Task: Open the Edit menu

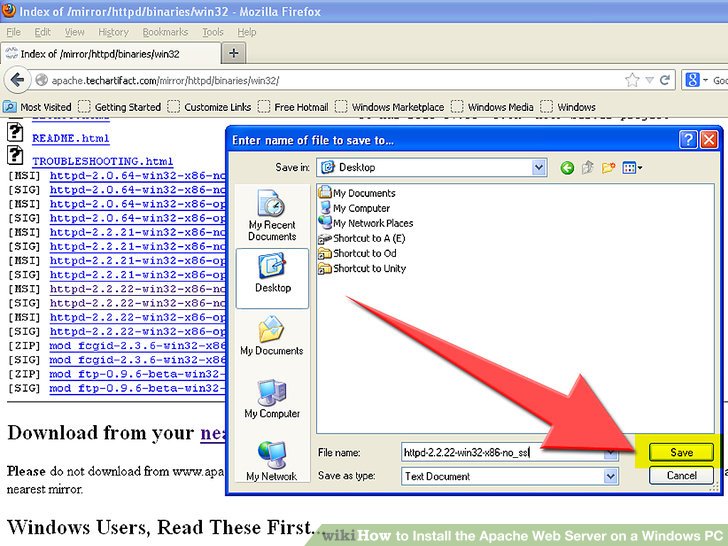Action: tap(42, 32)
